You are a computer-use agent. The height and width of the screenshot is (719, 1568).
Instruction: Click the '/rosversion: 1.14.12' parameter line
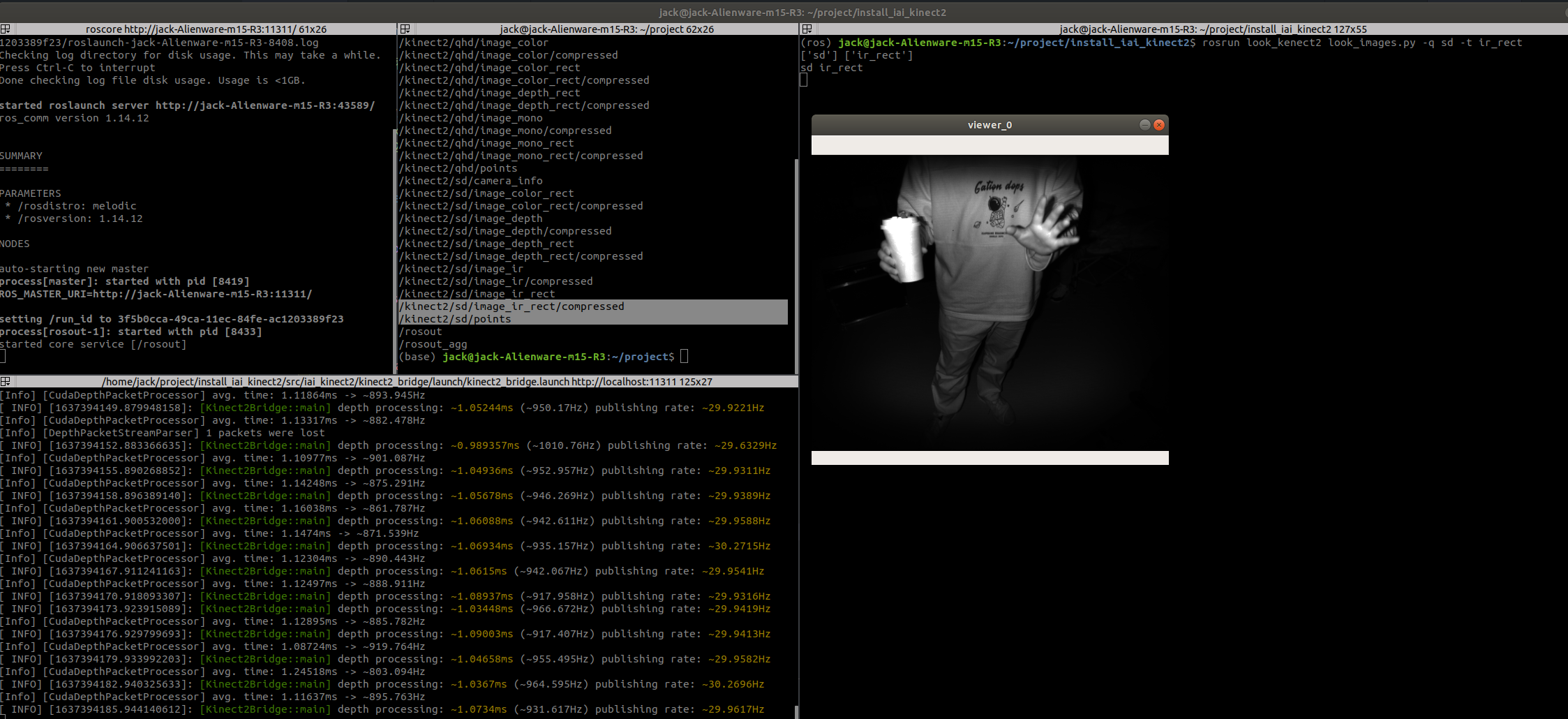click(x=74, y=218)
